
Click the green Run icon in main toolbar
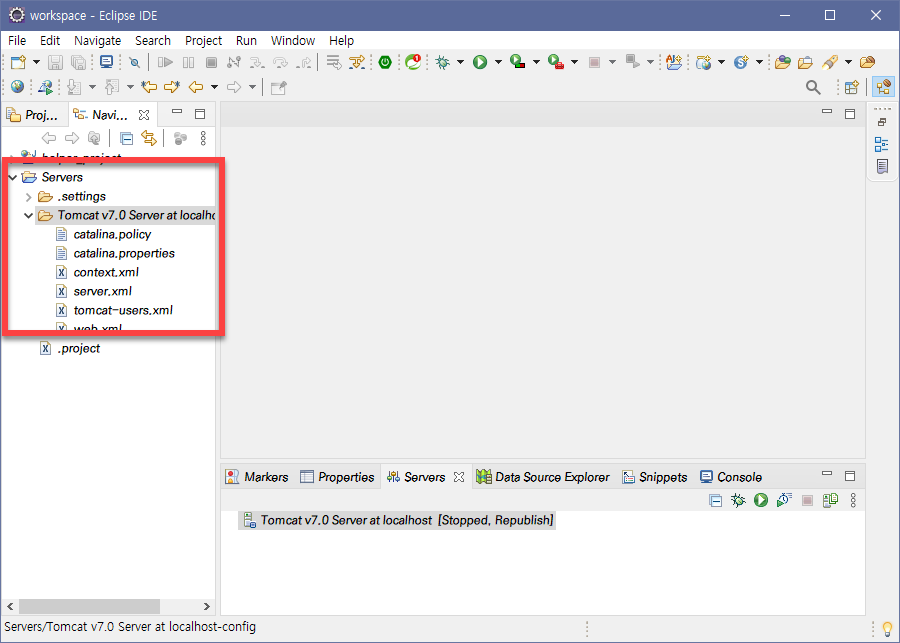480,62
